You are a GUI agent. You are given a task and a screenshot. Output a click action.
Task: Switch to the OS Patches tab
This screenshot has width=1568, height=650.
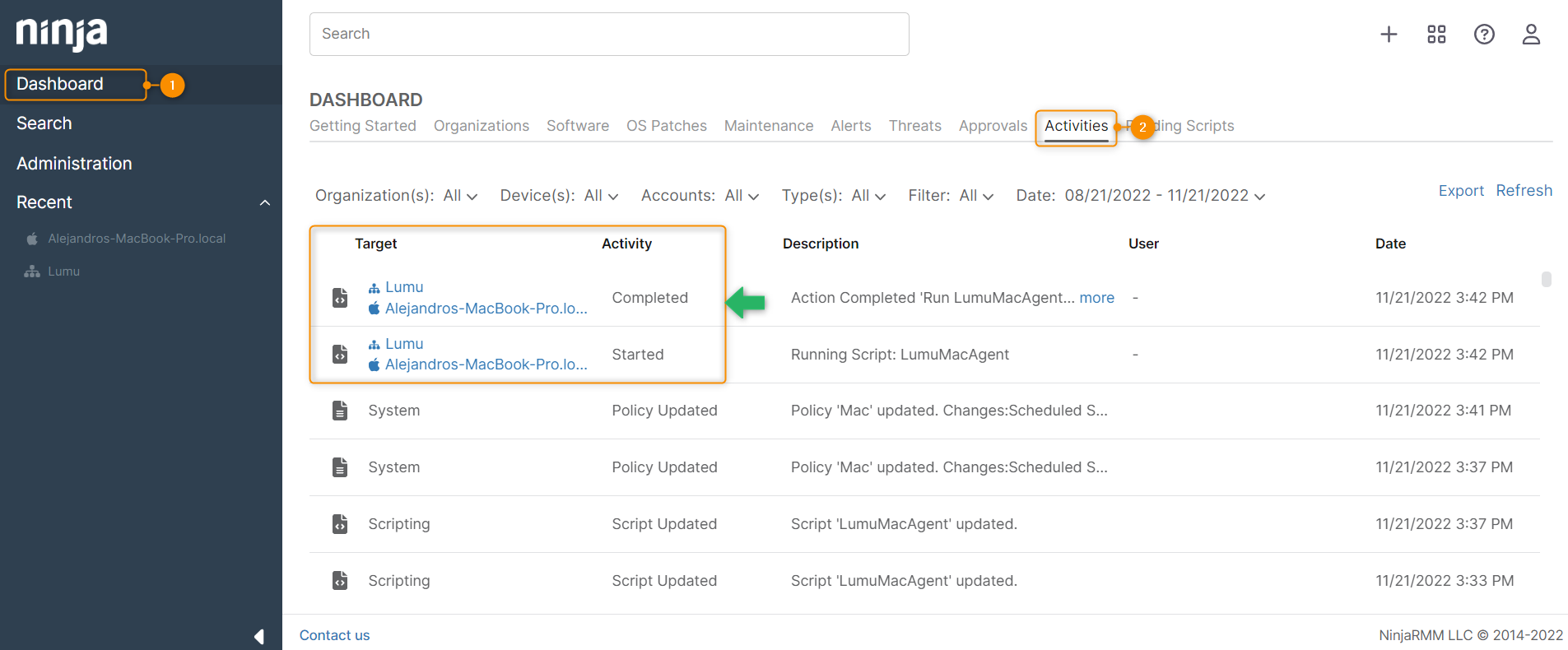coord(666,126)
